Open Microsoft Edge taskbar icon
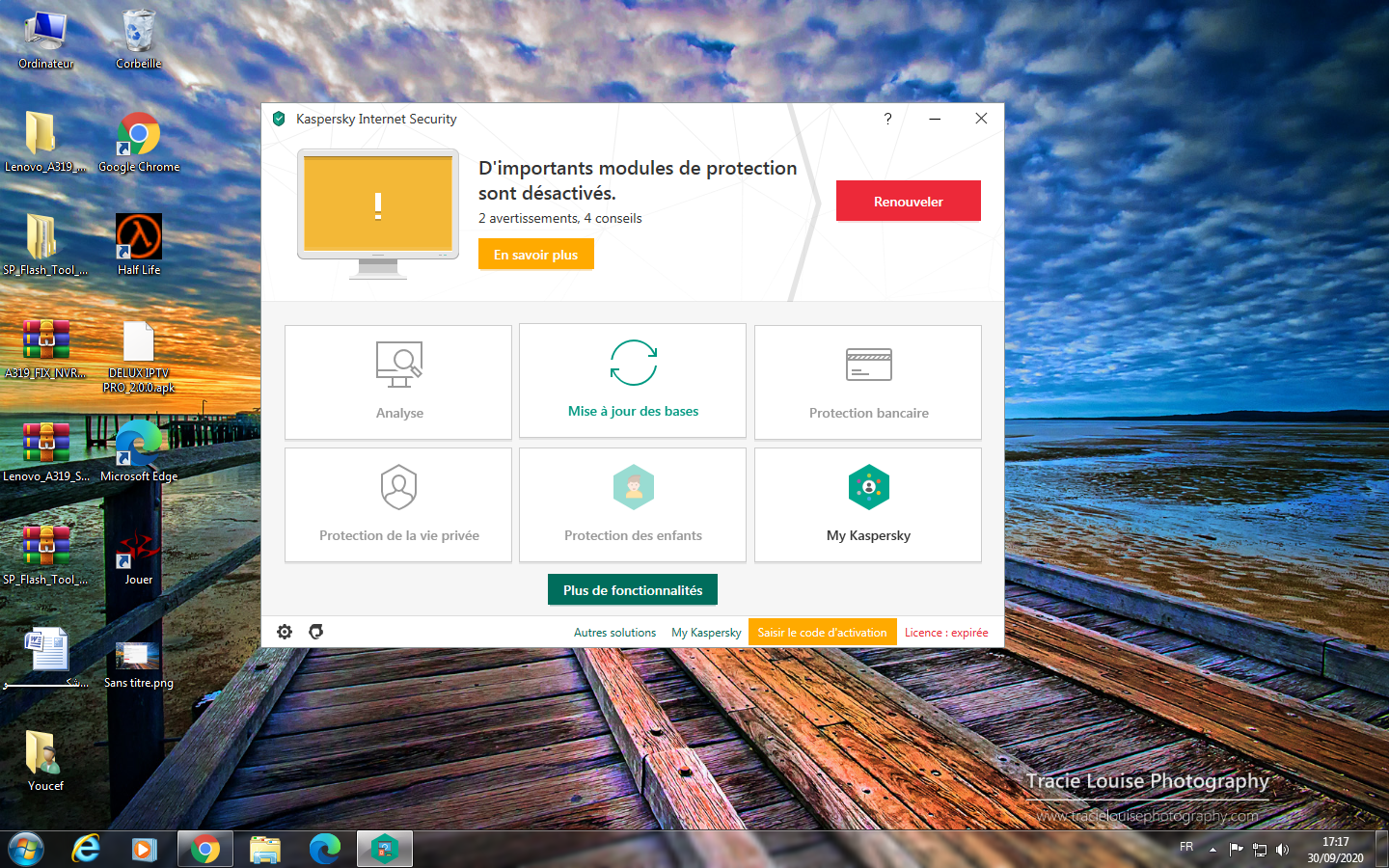Image resolution: width=1389 pixels, height=868 pixels. click(324, 849)
